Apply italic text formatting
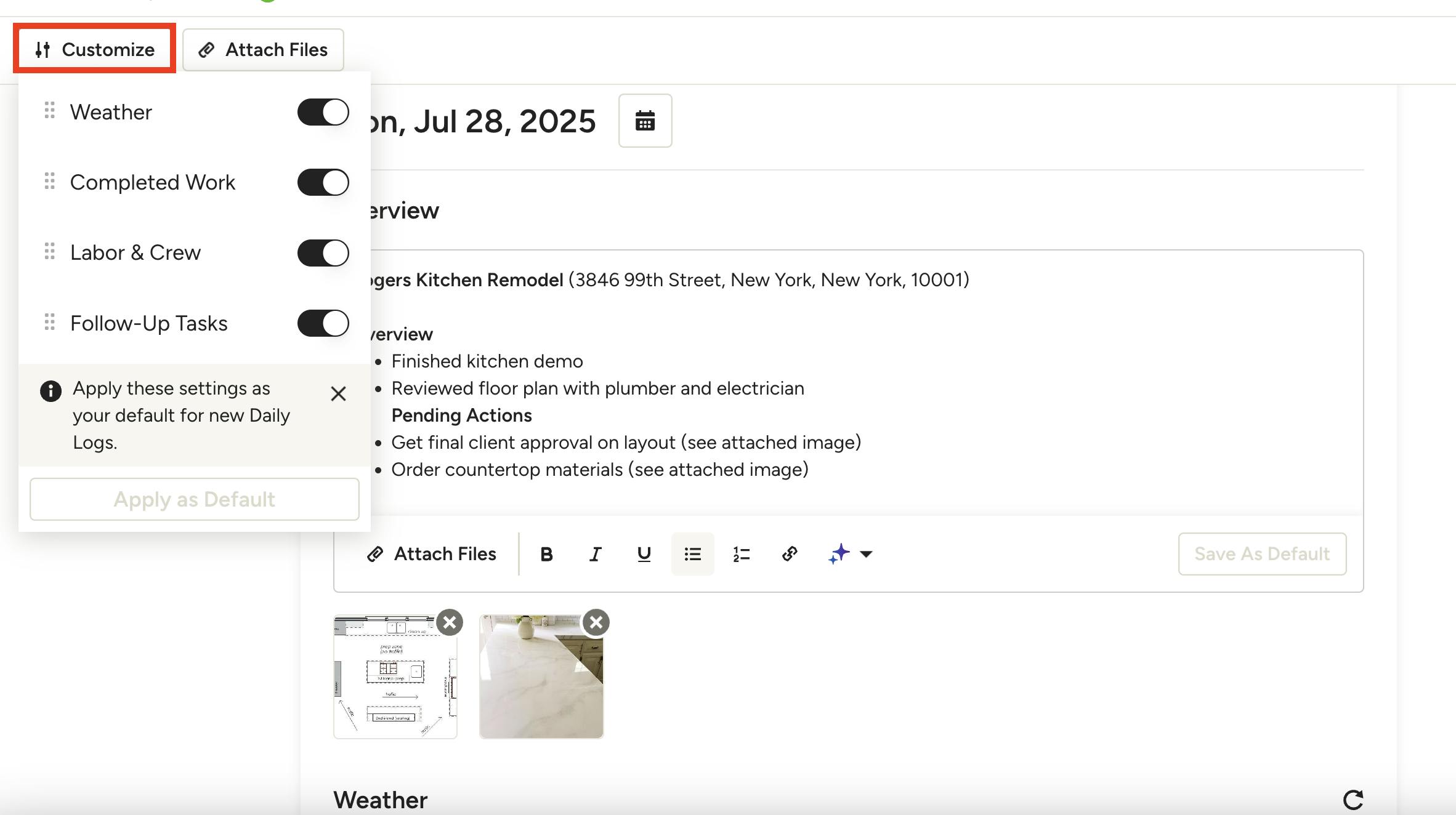Screen dimensions: 1456x815 tap(595, 554)
